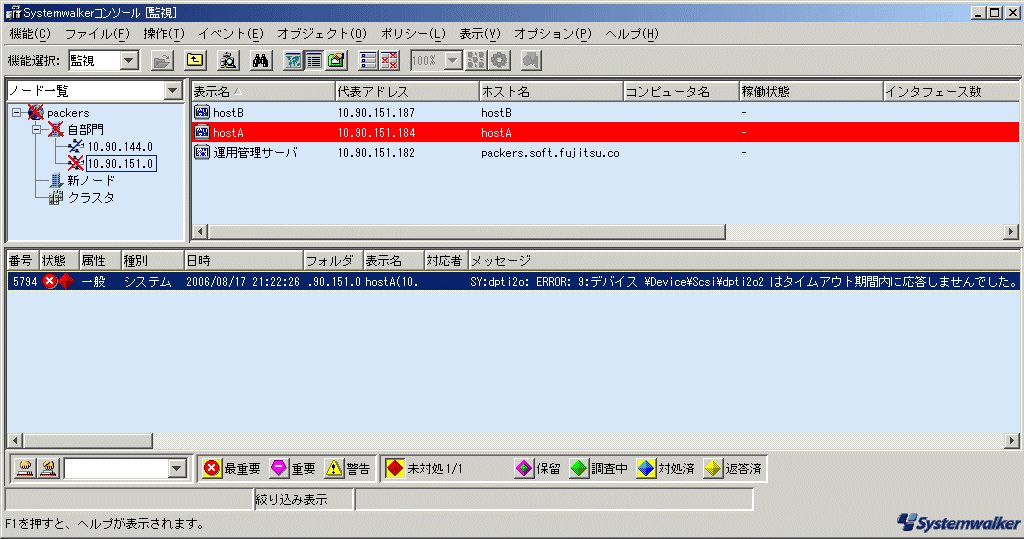The width and height of the screenshot is (1024, 539).
Task: Sort events by the 日時 column header
Action: coord(244,261)
